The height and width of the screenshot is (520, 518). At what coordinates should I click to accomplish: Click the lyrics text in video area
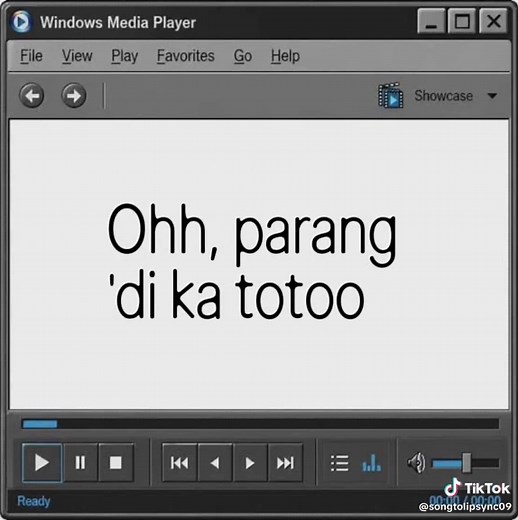(252, 262)
